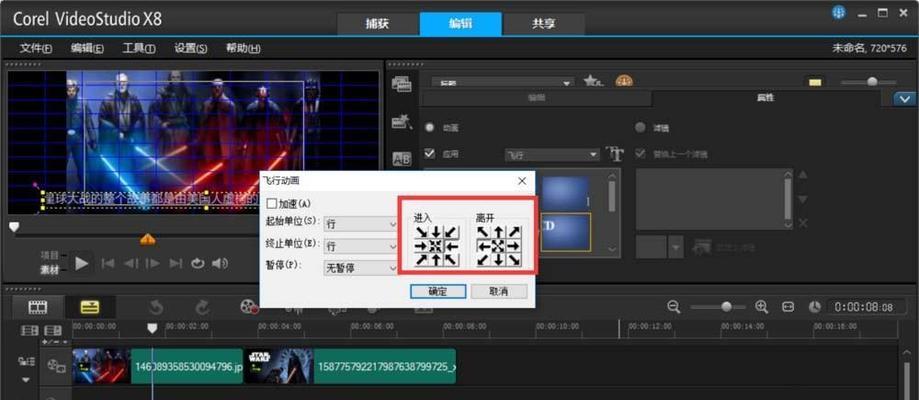Open the 飞行 animation type dropdown
The image size is (919, 400).
click(x=552, y=155)
